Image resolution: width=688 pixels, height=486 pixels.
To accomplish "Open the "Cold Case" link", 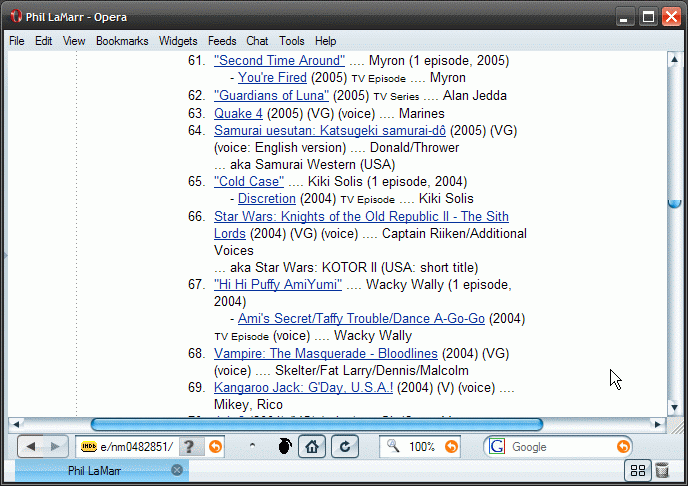I will [x=249, y=181].
